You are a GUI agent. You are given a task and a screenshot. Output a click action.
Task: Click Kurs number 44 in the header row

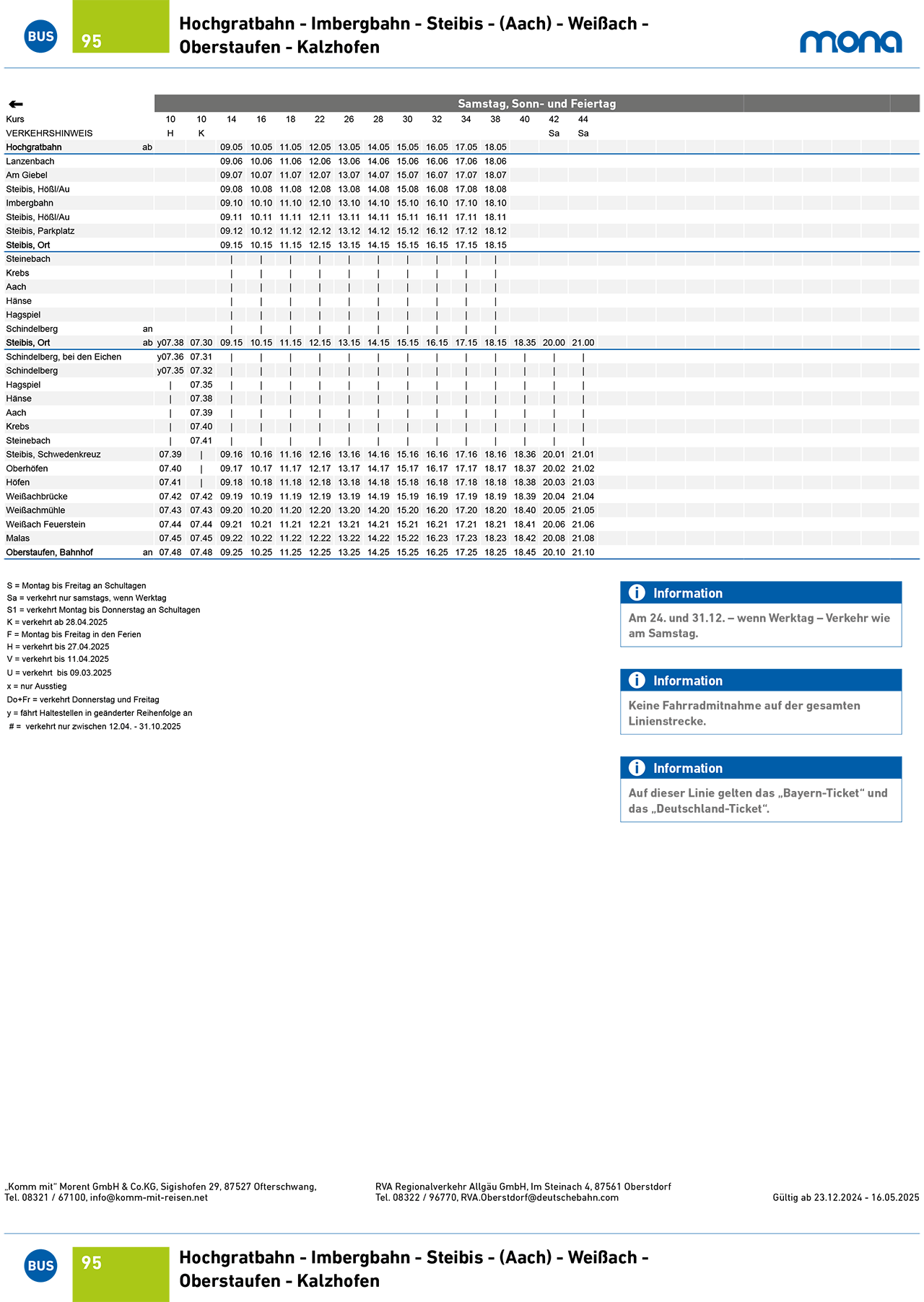583,119
